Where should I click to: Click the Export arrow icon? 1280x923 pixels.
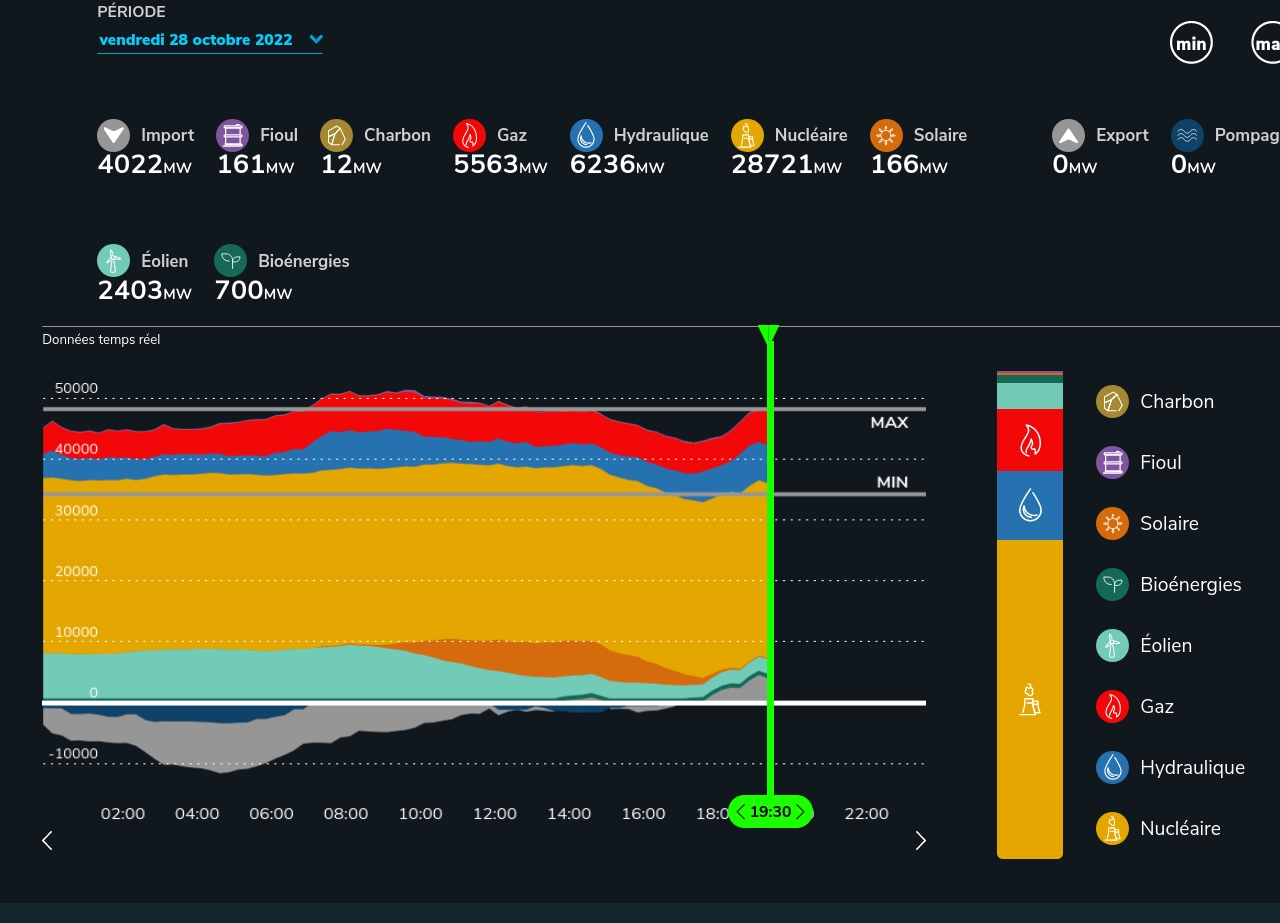[x=1068, y=135]
